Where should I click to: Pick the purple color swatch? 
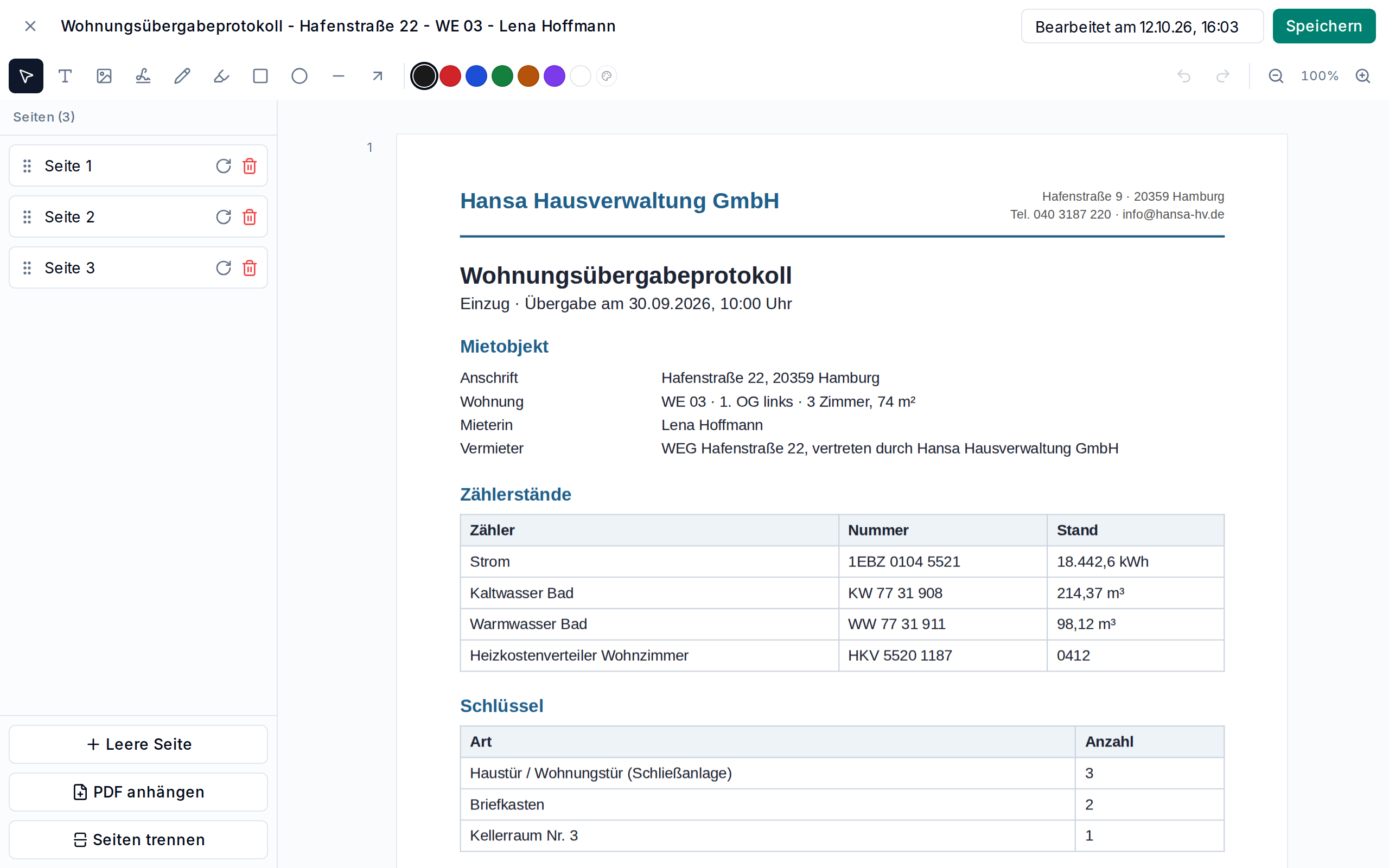pos(555,76)
